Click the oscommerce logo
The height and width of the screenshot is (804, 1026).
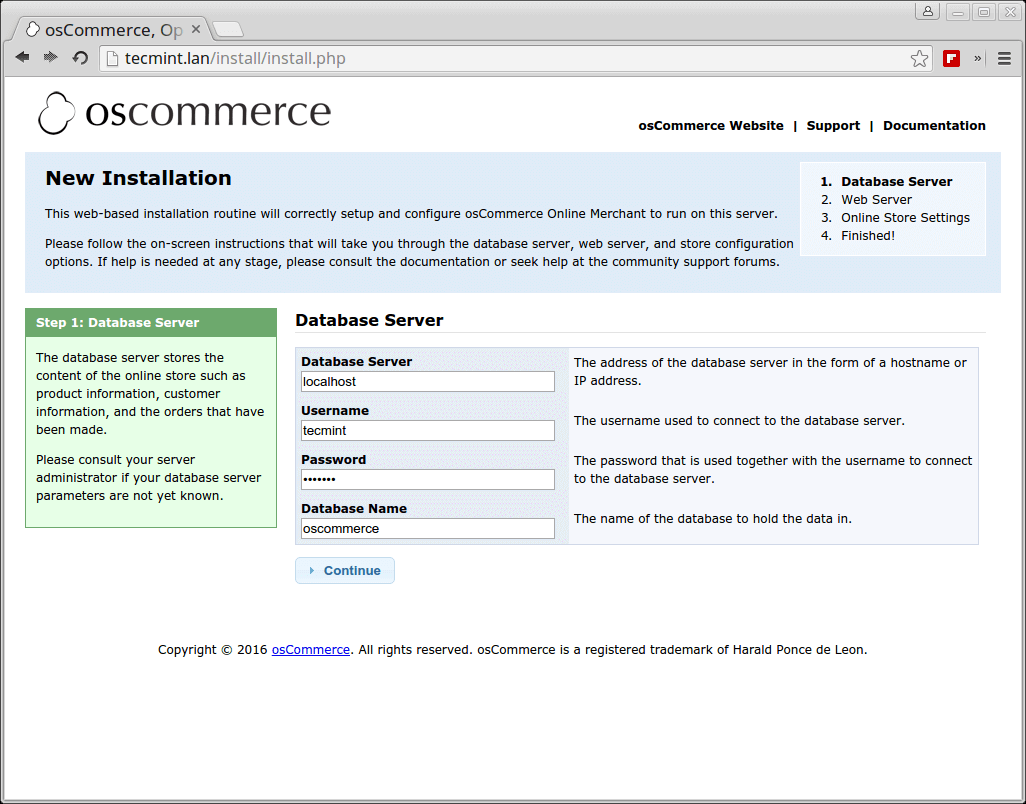tap(184, 113)
